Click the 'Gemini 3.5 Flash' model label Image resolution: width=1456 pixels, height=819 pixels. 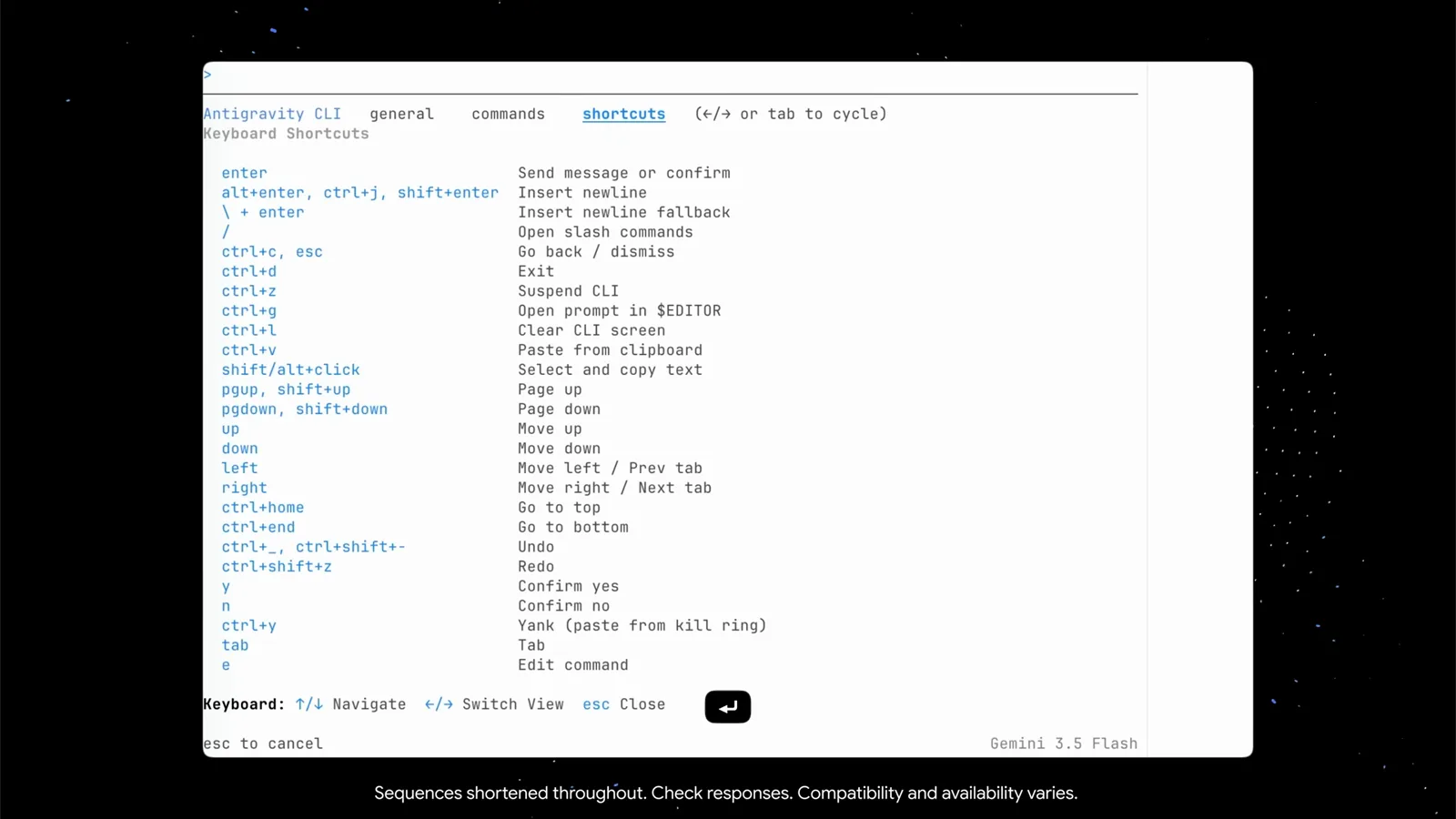[x=1064, y=744]
